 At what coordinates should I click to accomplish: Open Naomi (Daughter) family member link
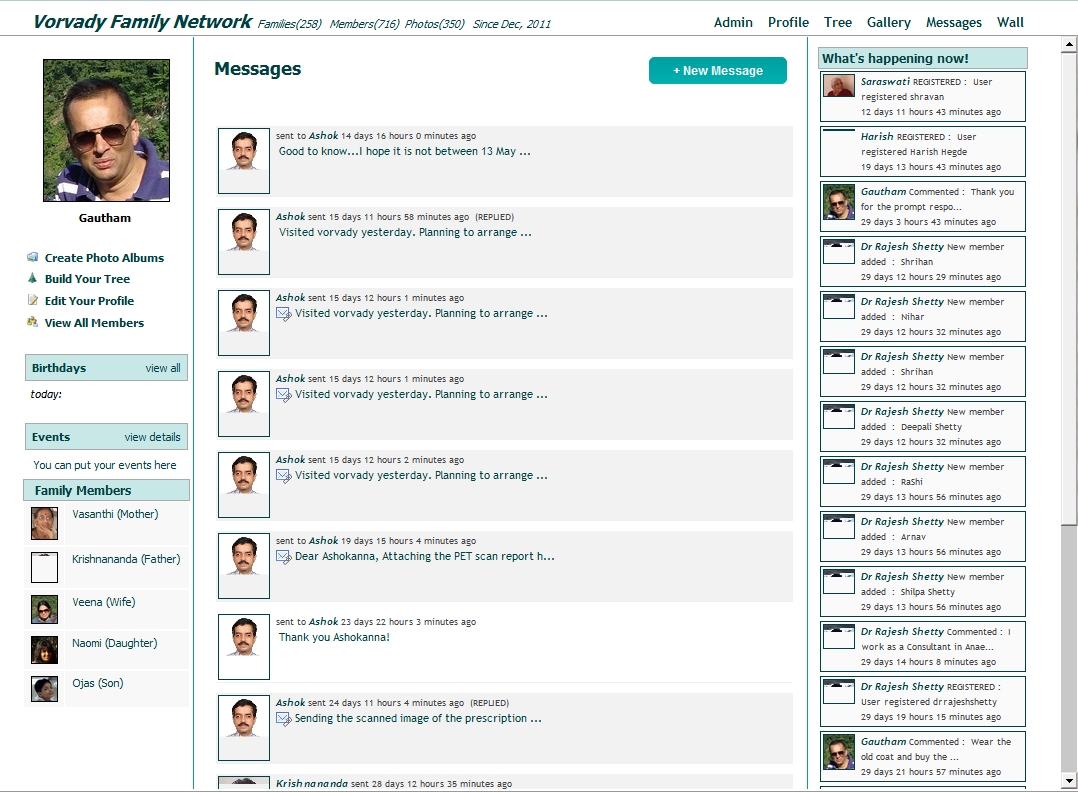114,643
